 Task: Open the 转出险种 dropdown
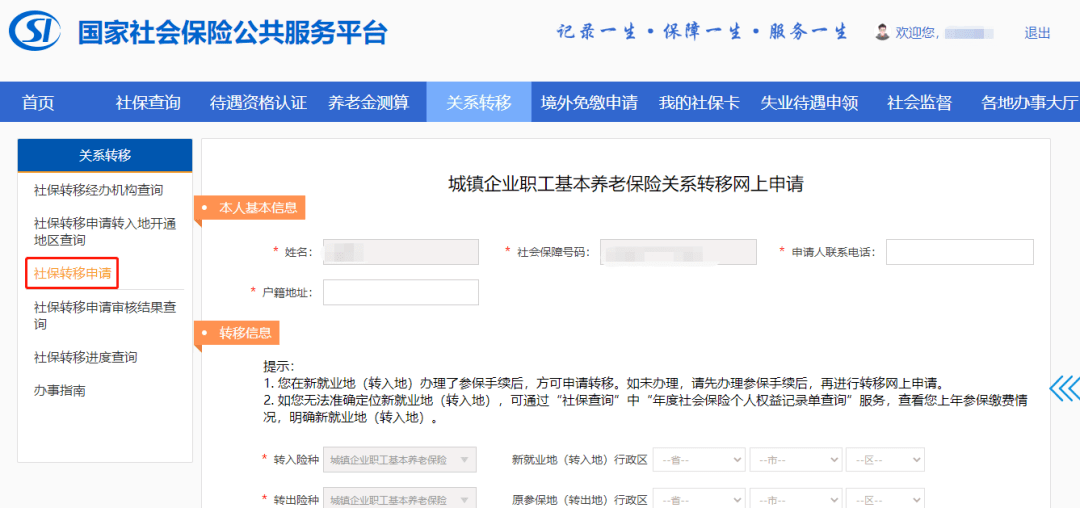pyautogui.click(x=399, y=500)
